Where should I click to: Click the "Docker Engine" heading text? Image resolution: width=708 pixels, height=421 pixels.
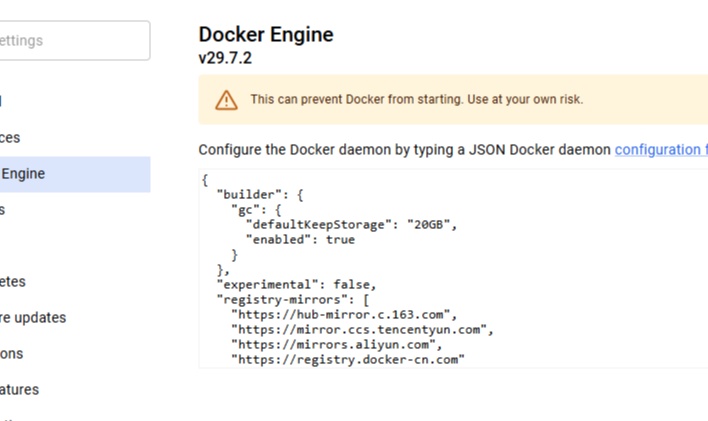click(x=266, y=34)
